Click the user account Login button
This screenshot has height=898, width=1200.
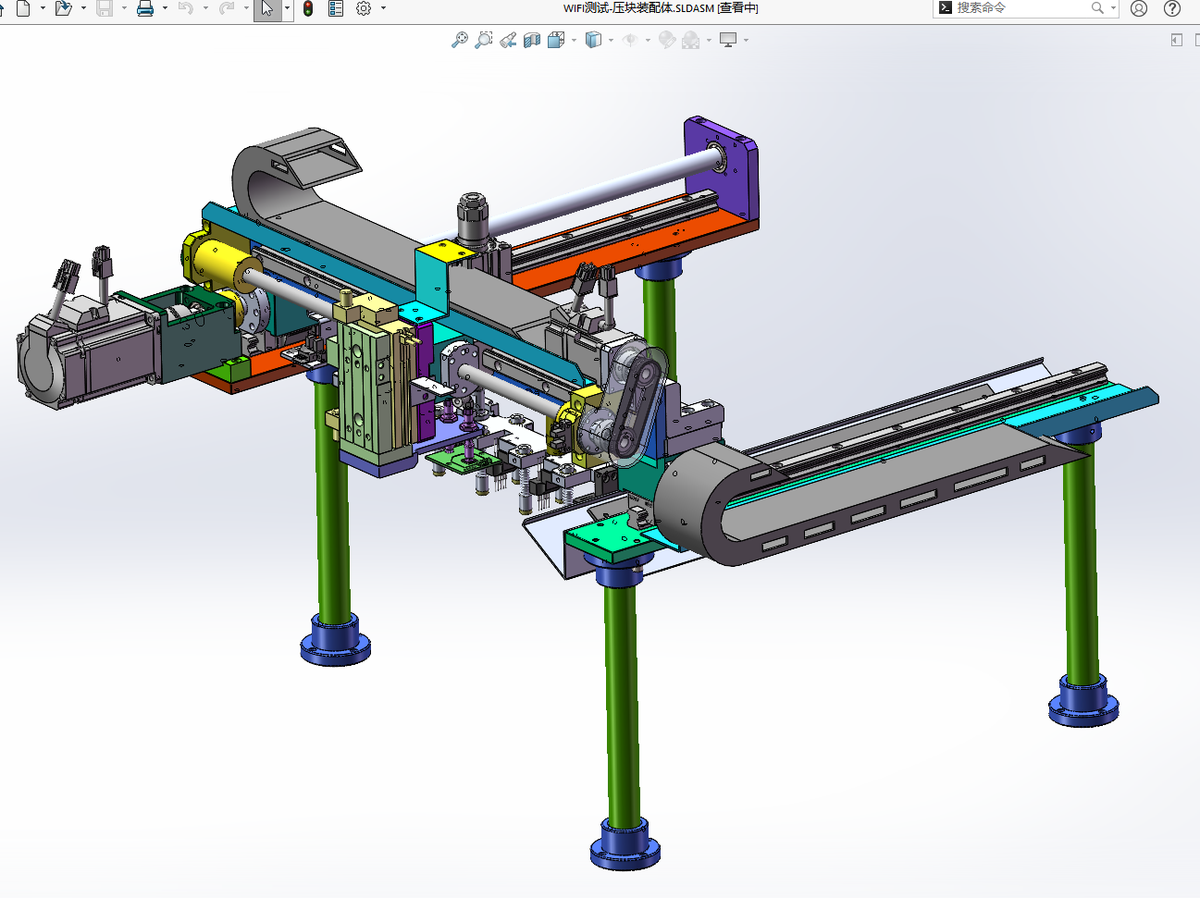coord(1139,9)
